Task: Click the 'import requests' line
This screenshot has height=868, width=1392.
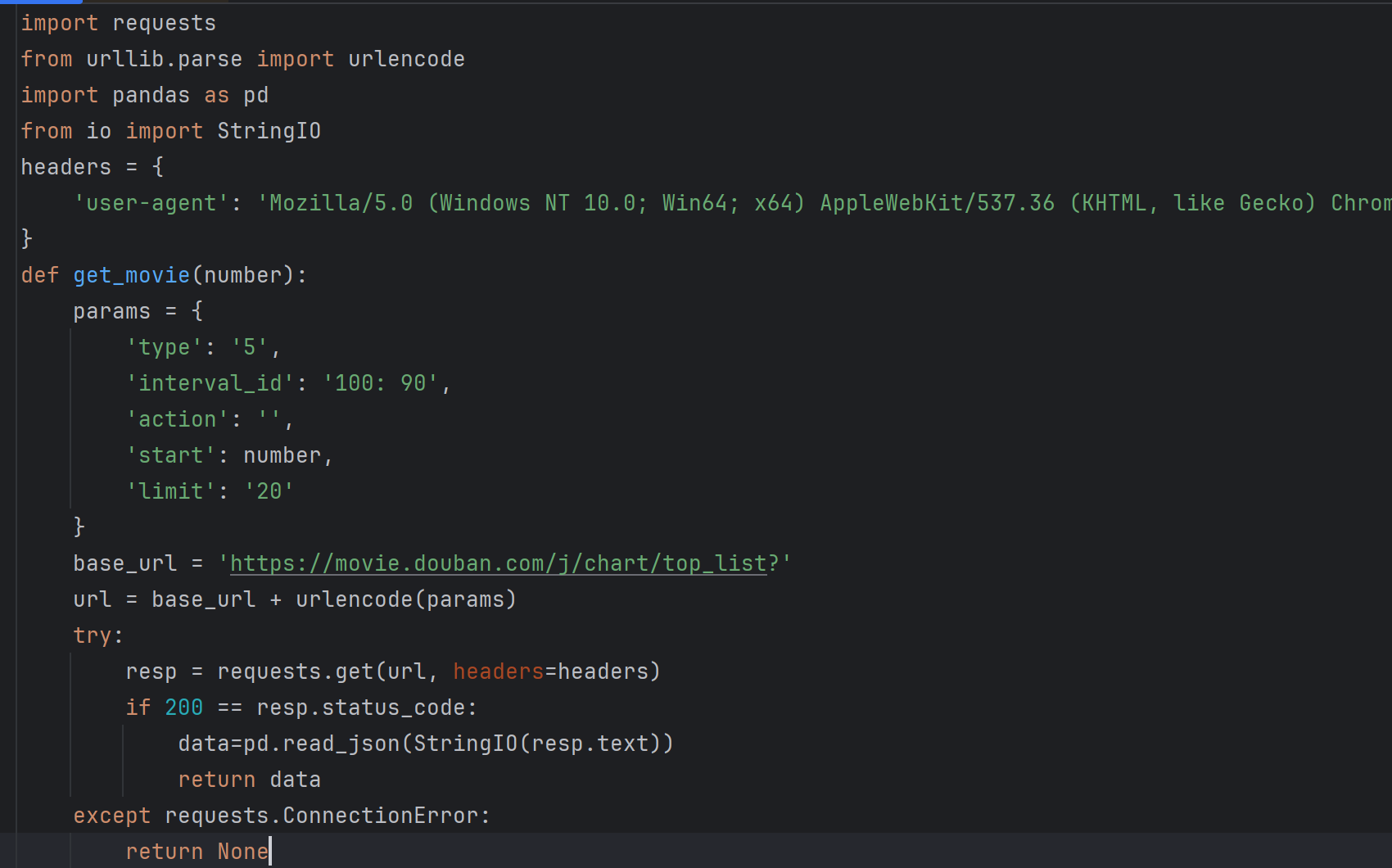Action: (x=119, y=23)
